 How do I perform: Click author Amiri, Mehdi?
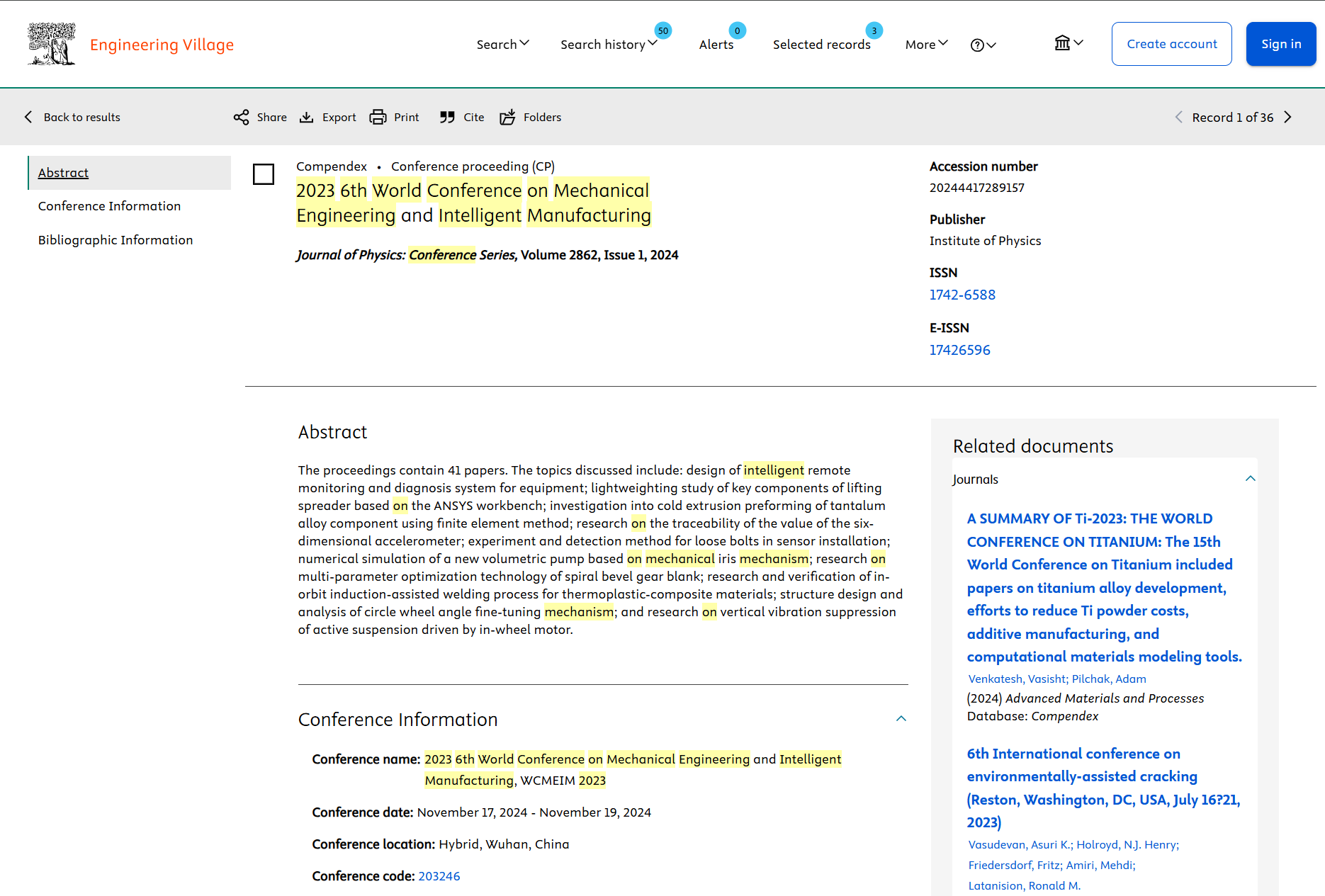[1100, 866]
